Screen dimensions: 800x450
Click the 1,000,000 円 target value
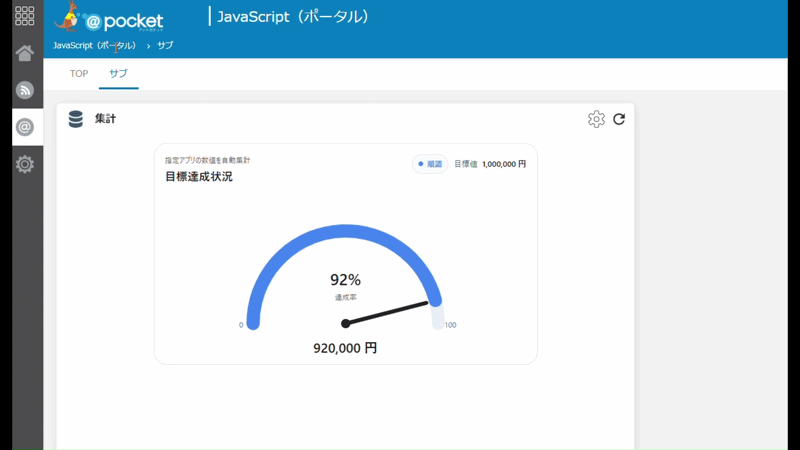pos(504,164)
